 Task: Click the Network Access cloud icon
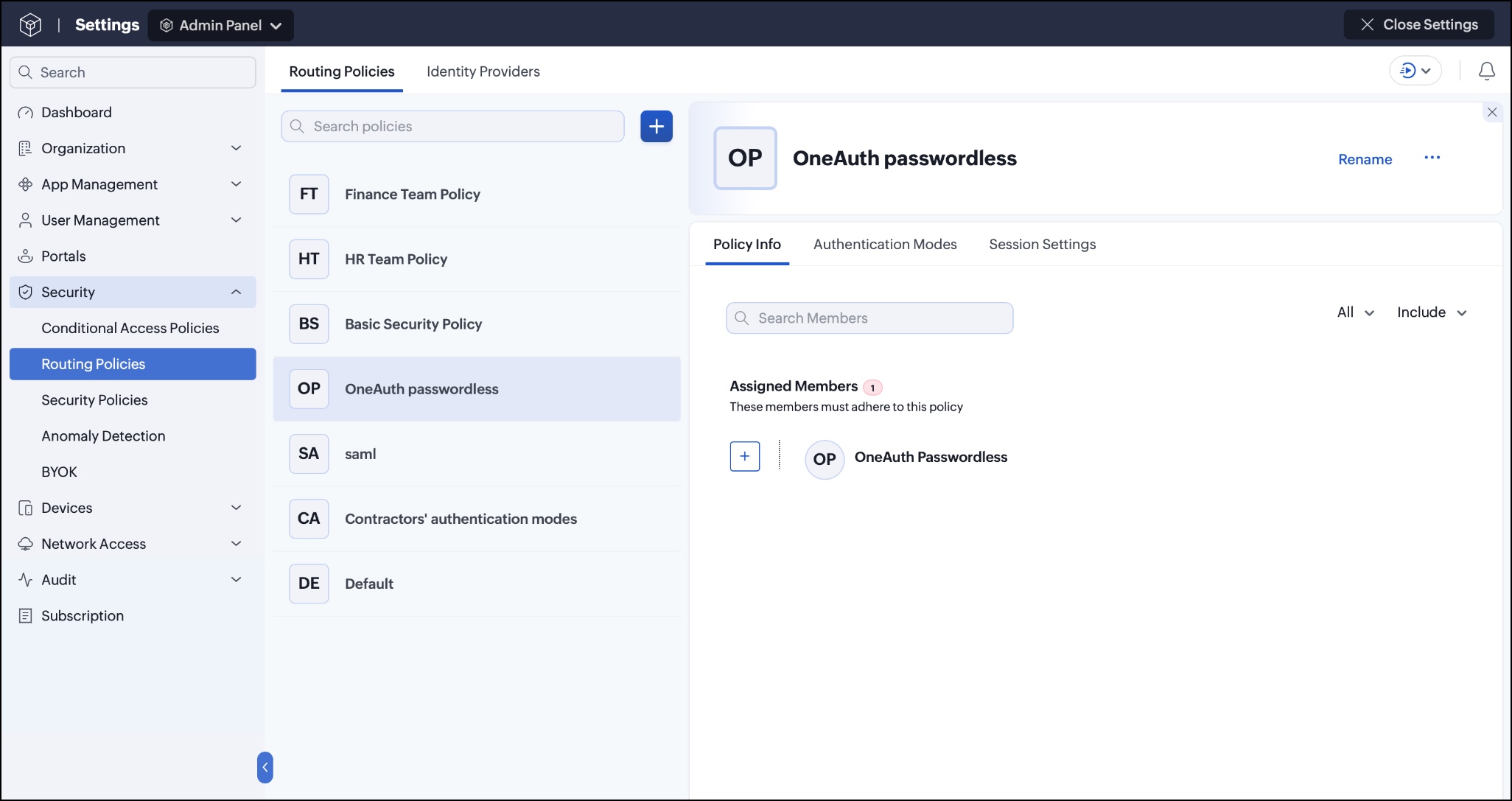tap(25, 544)
